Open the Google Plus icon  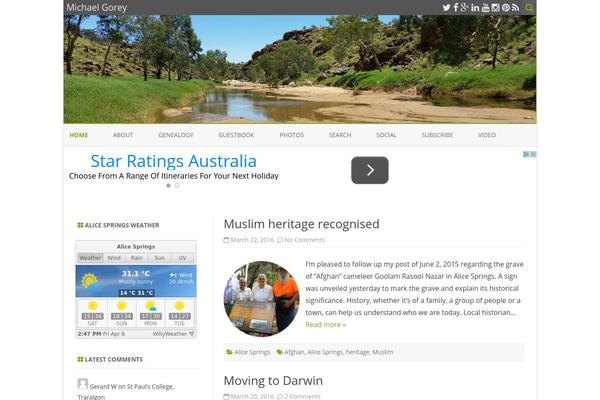coord(464,8)
